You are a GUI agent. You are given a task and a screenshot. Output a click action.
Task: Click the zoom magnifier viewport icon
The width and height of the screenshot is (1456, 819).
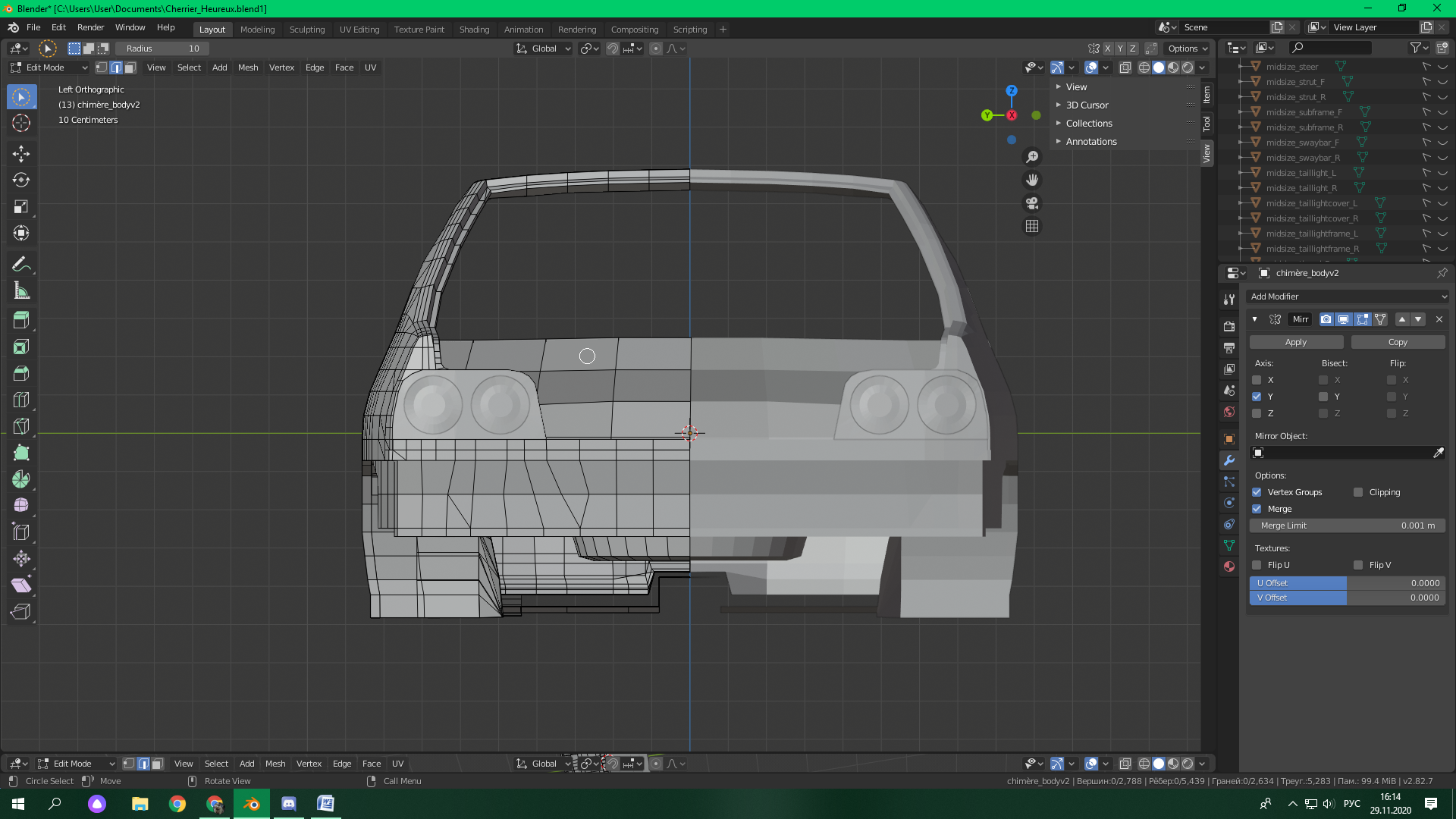(x=1032, y=157)
